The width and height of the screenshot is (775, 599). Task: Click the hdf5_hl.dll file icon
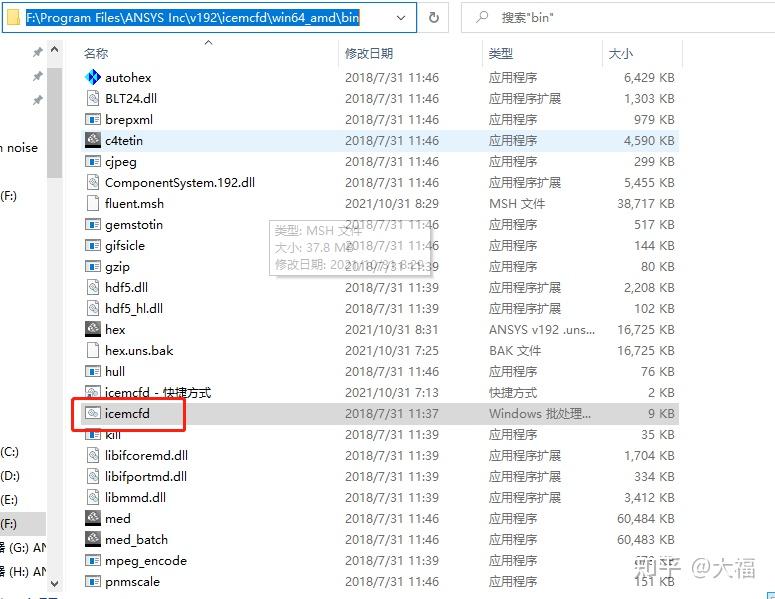(93, 308)
